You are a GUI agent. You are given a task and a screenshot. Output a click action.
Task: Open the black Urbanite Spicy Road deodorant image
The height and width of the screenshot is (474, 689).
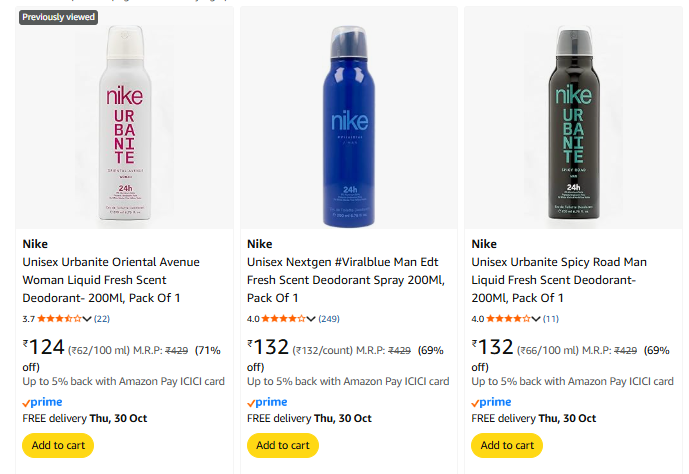pyautogui.click(x=573, y=117)
